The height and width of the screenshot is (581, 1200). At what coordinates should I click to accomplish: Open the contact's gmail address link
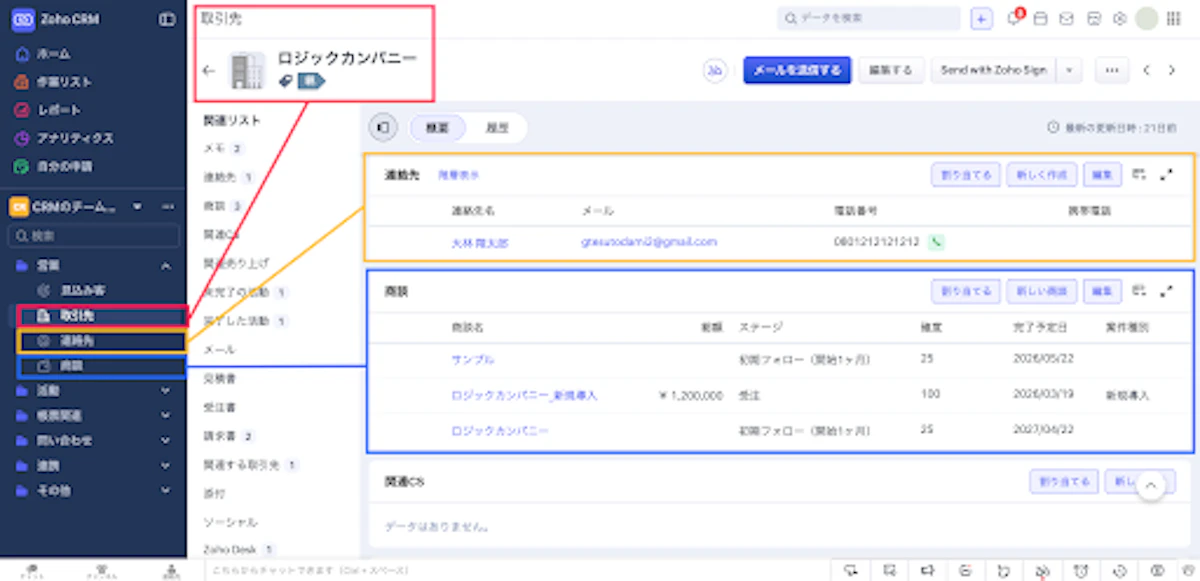[x=648, y=241]
